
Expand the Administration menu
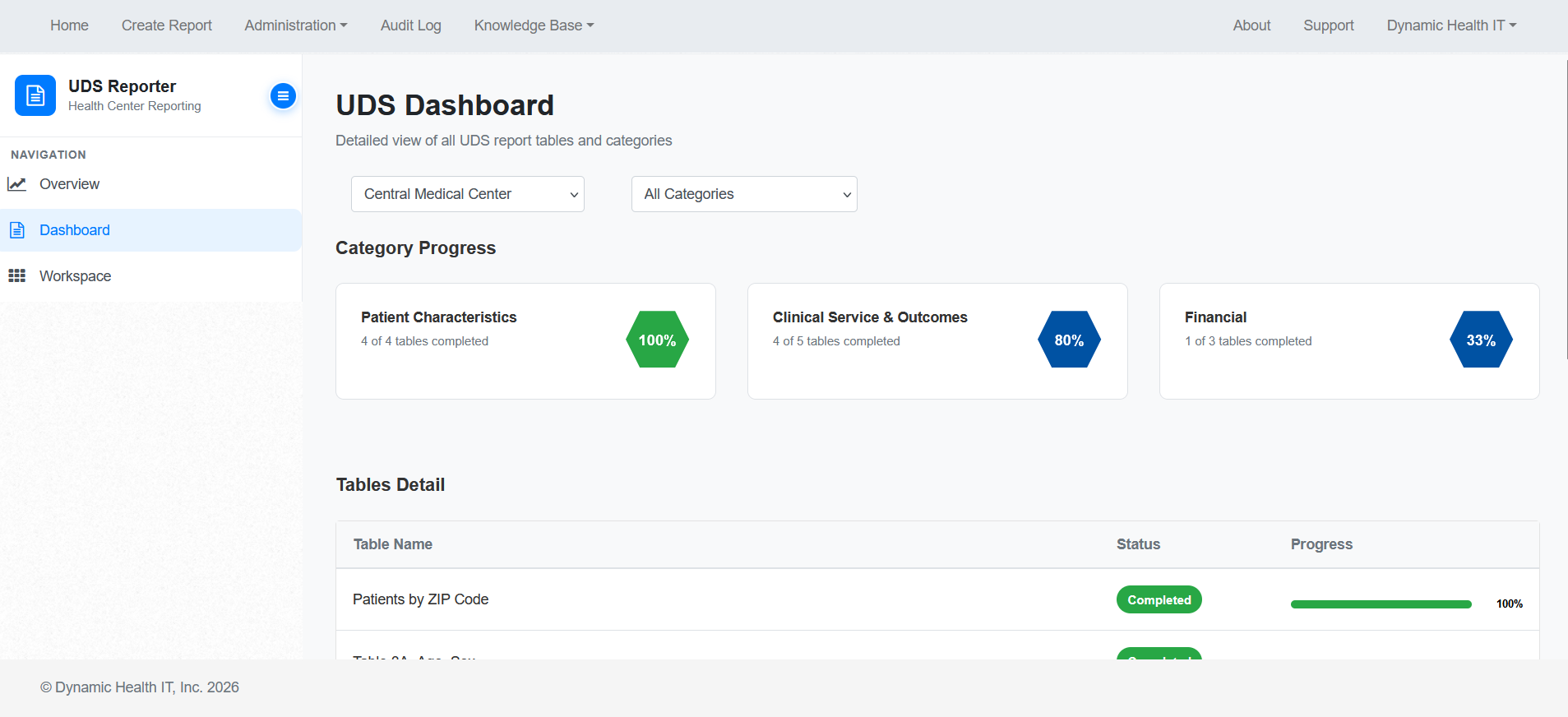pos(296,25)
